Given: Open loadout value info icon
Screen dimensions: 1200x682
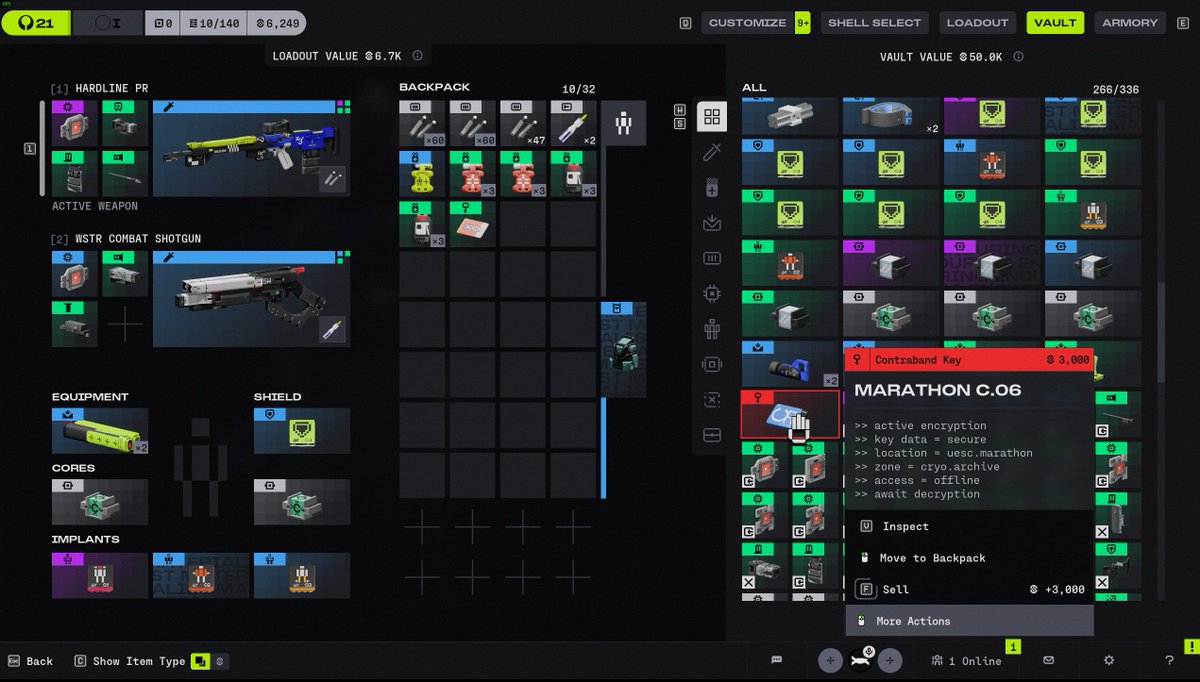Looking at the screenshot, I should pos(417,56).
